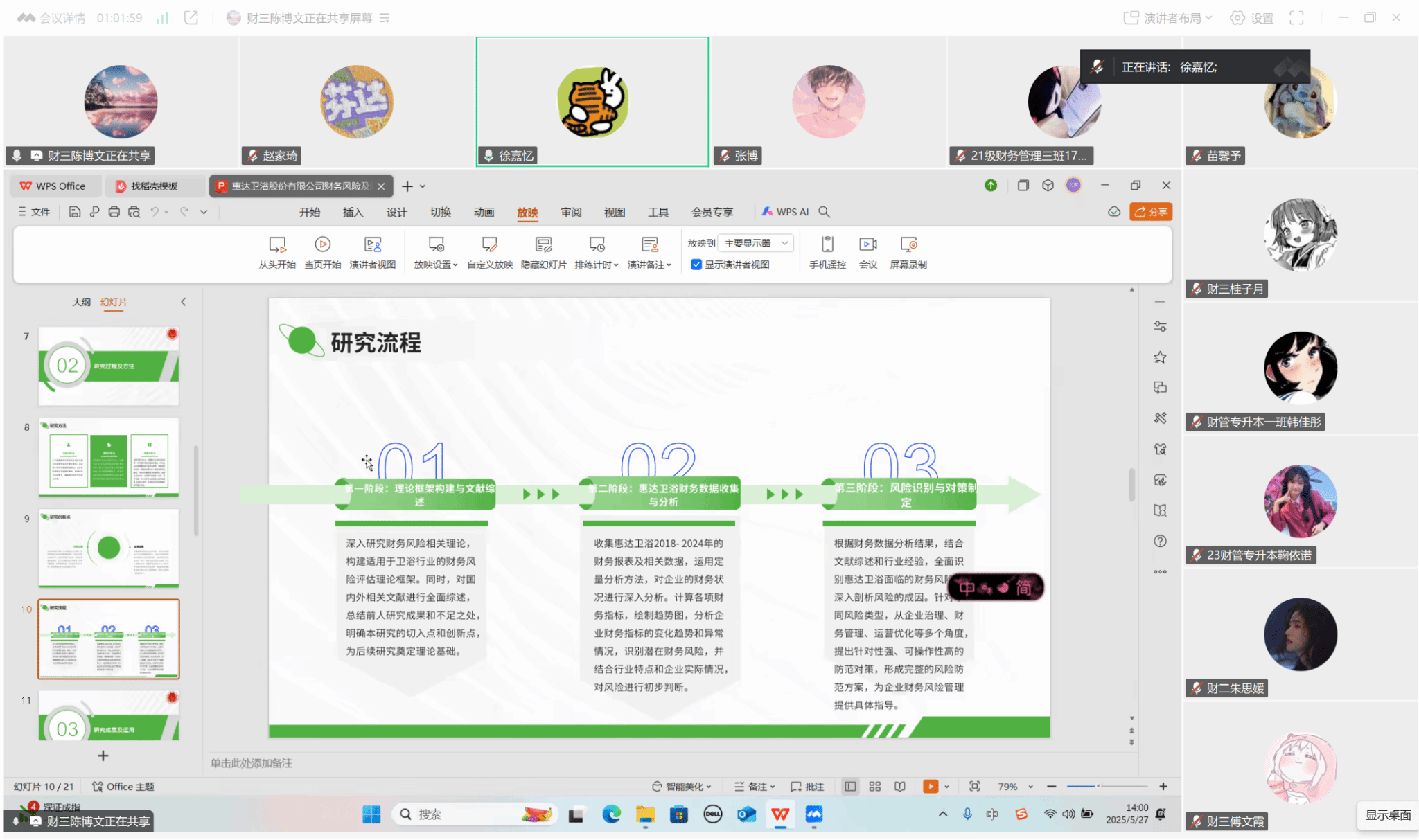Select slide 8 thumbnail
Image resolution: width=1419 pixels, height=840 pixels.
[x=109, y=457]
